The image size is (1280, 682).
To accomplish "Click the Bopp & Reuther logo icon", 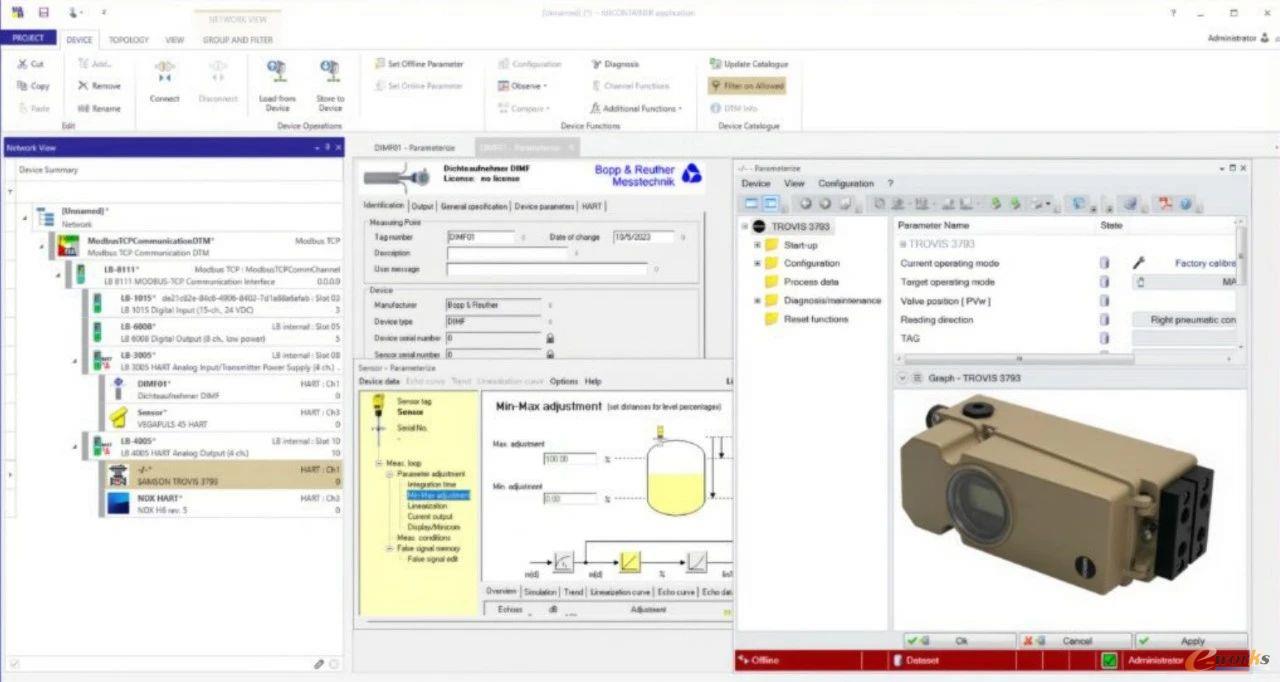I will point(691,175).
